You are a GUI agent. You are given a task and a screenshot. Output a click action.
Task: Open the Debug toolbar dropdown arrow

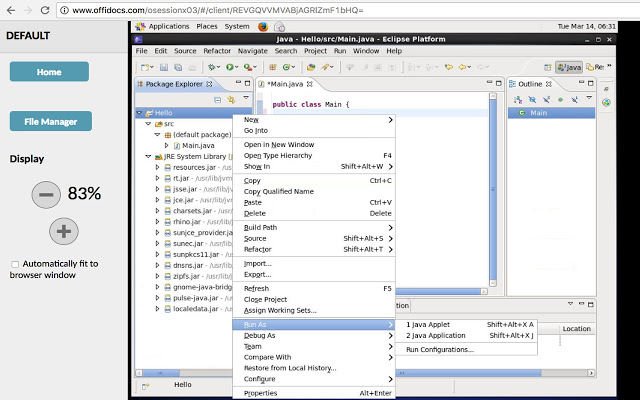[x=219, y=67]
